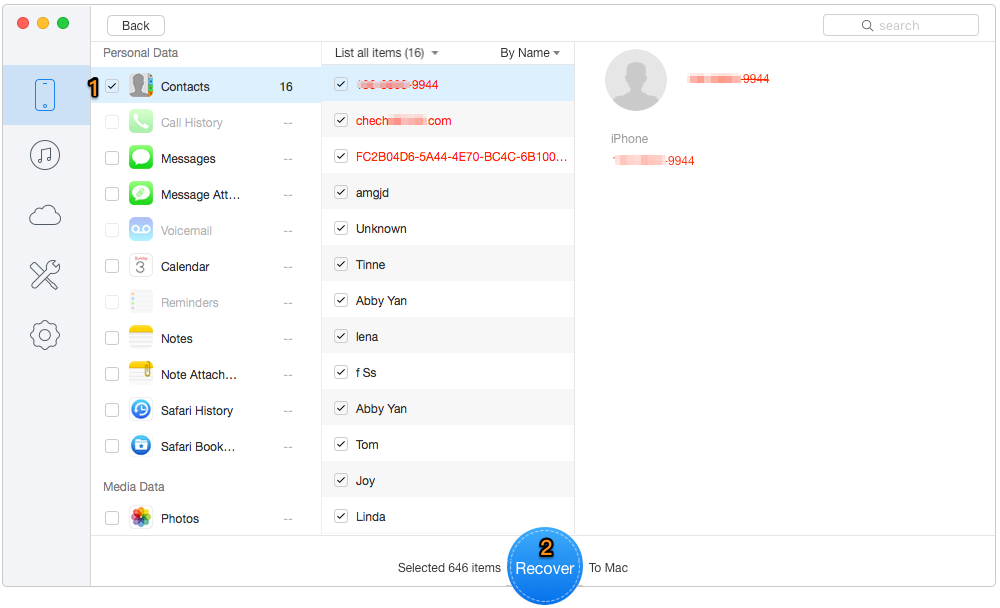Open the By Name sort dropdown
The image size is (1000, 608).
(x=530, y=53)
